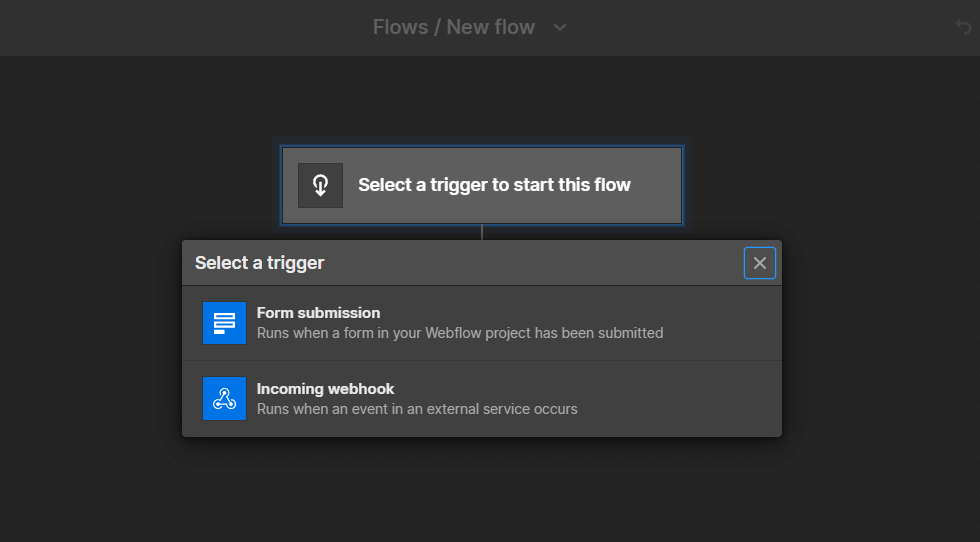Viewport: 980px width, 542px height.
Task: Choose the Form submission trigger
Action: click(482, 323)
